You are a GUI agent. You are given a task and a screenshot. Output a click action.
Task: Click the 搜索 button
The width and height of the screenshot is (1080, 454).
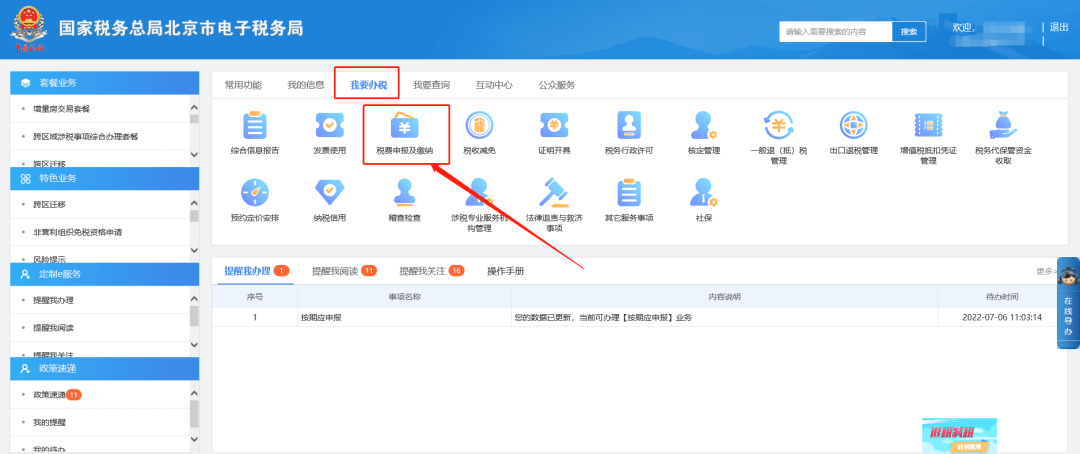pyautogui.click(x=909, y=32)
